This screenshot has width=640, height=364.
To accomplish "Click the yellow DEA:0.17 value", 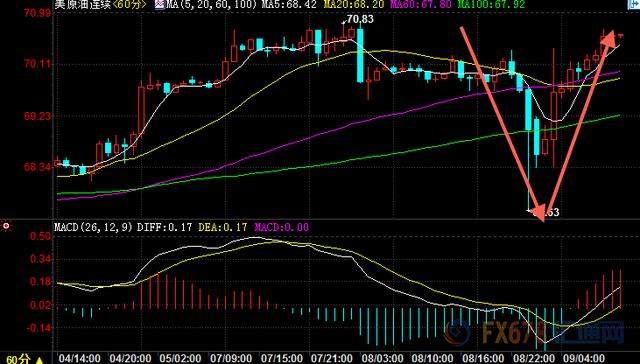I will pos(223,227).
